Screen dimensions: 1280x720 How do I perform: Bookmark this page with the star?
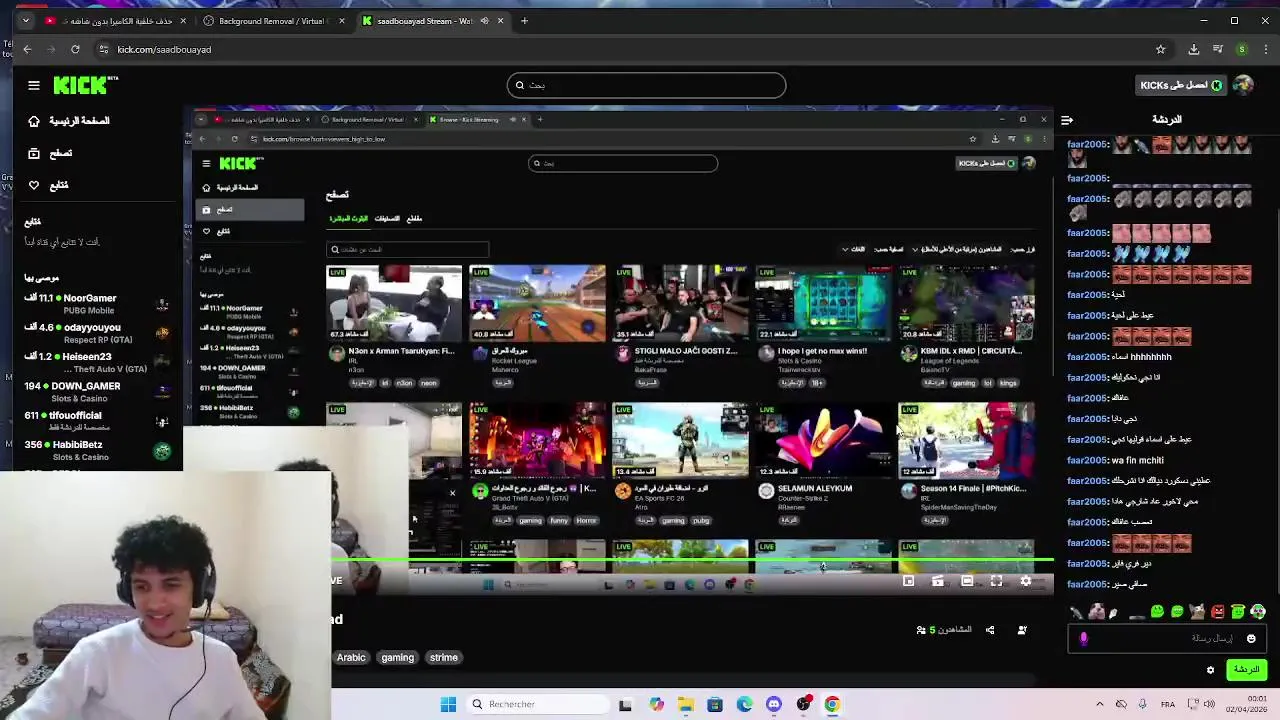tap(1160, 49)
